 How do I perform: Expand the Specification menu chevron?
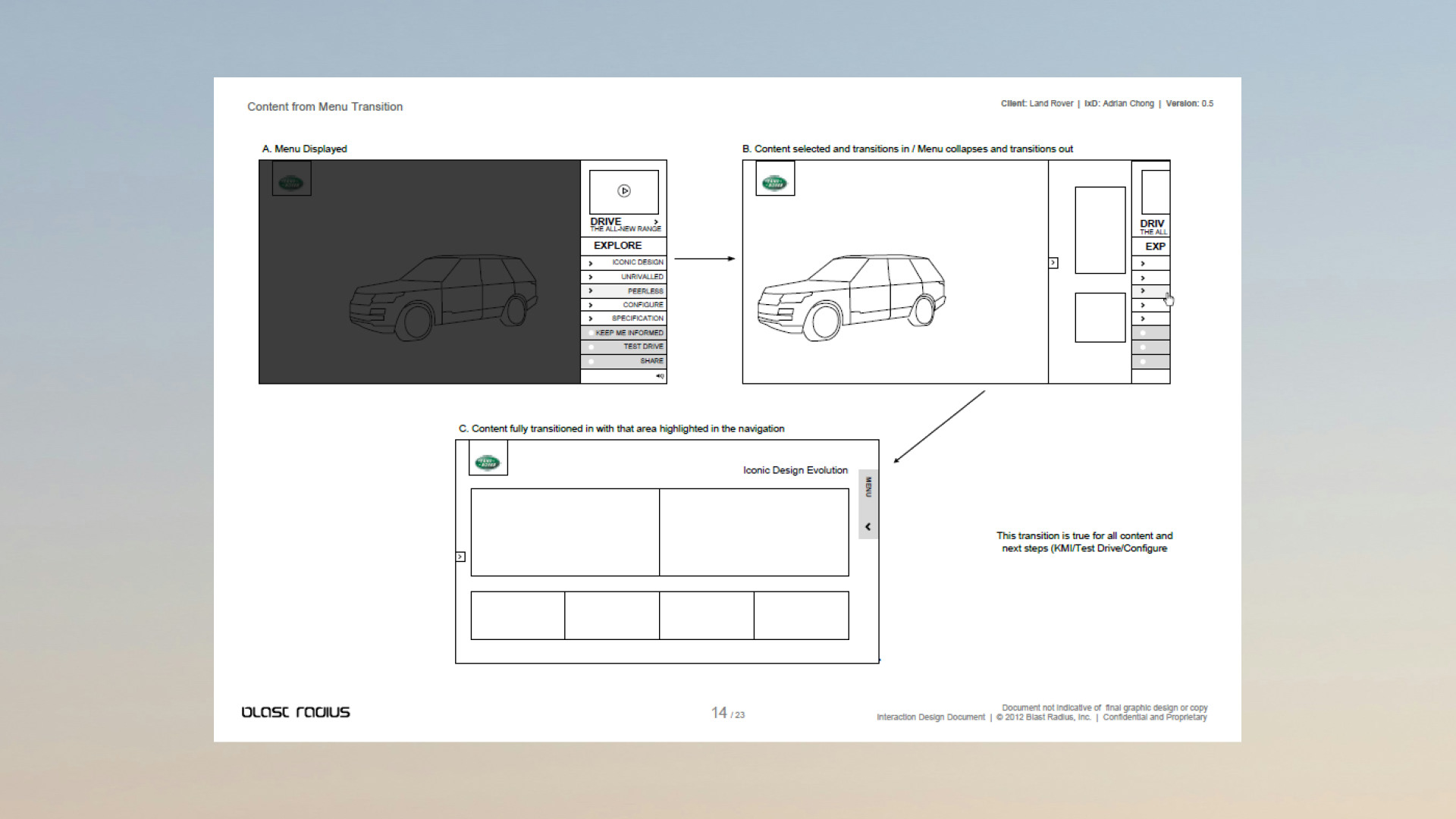click(x=591, y=318)
